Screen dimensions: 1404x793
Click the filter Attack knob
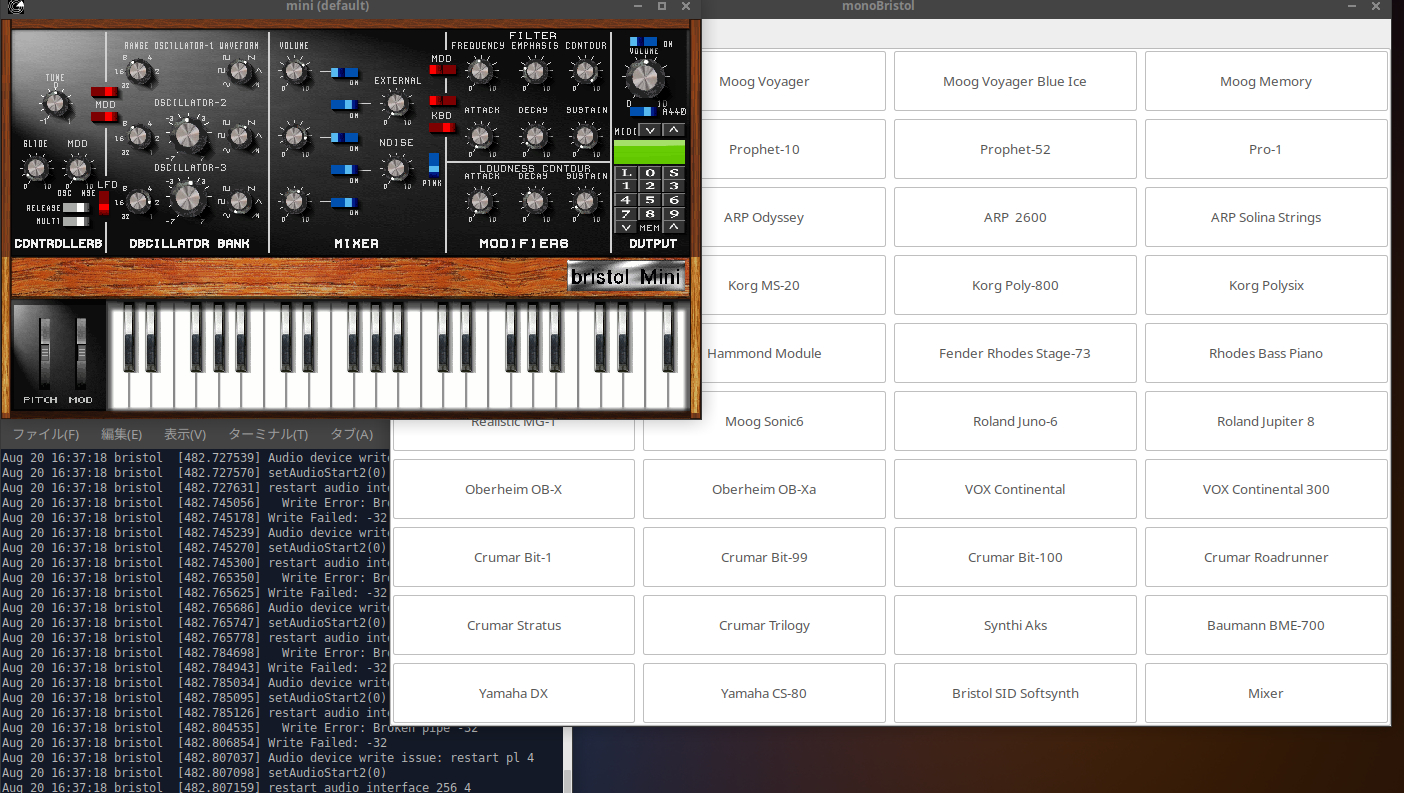pyautogui.click(x=481, y=136)
